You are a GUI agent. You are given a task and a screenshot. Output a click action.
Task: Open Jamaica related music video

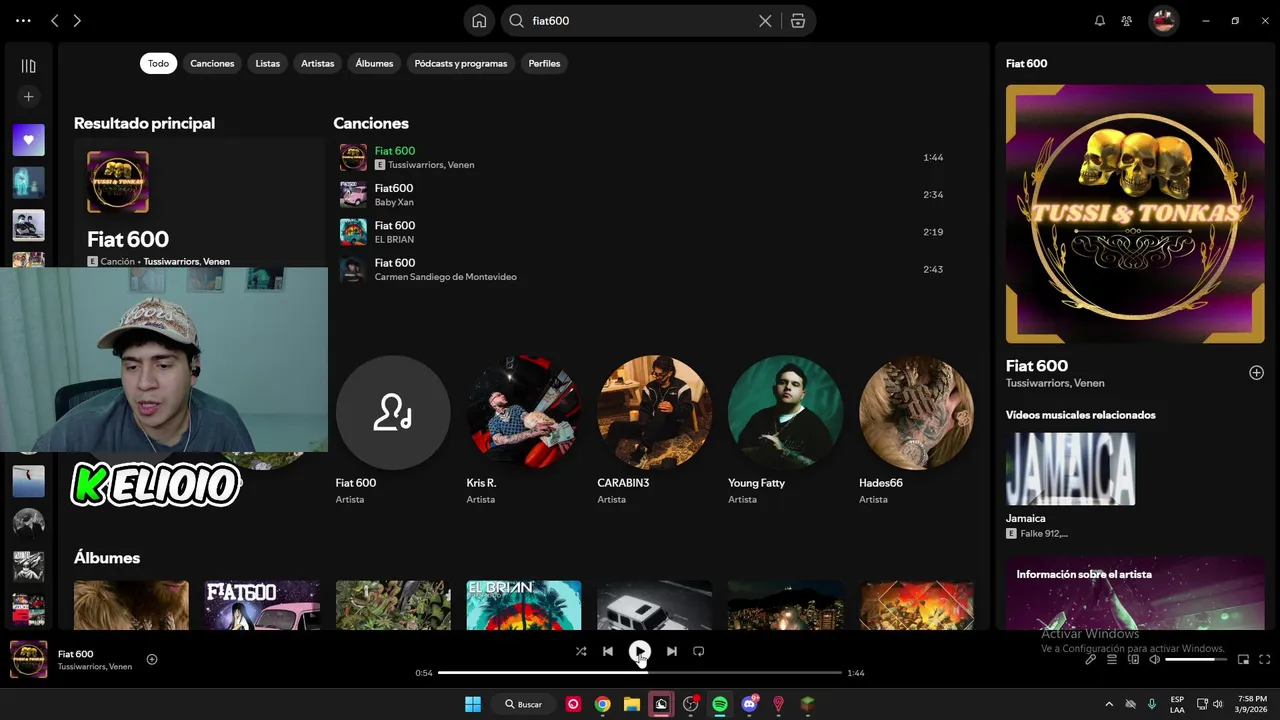tap(1070, 469)
